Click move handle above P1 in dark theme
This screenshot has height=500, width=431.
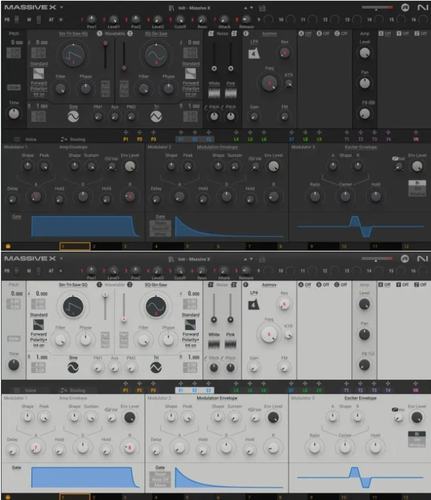[126, 133]
